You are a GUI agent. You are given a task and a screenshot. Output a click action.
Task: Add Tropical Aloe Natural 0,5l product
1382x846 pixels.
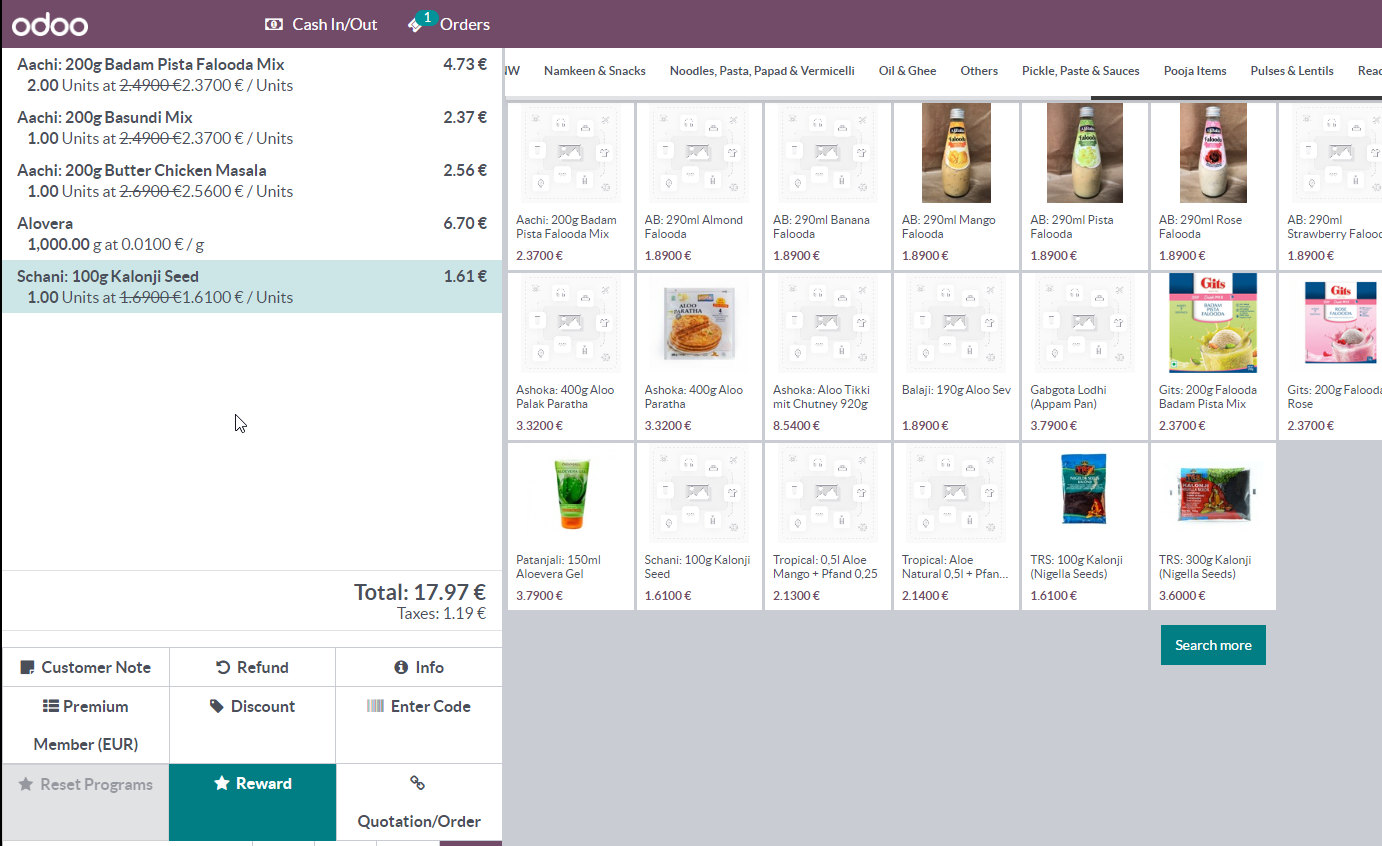point(956,526)
